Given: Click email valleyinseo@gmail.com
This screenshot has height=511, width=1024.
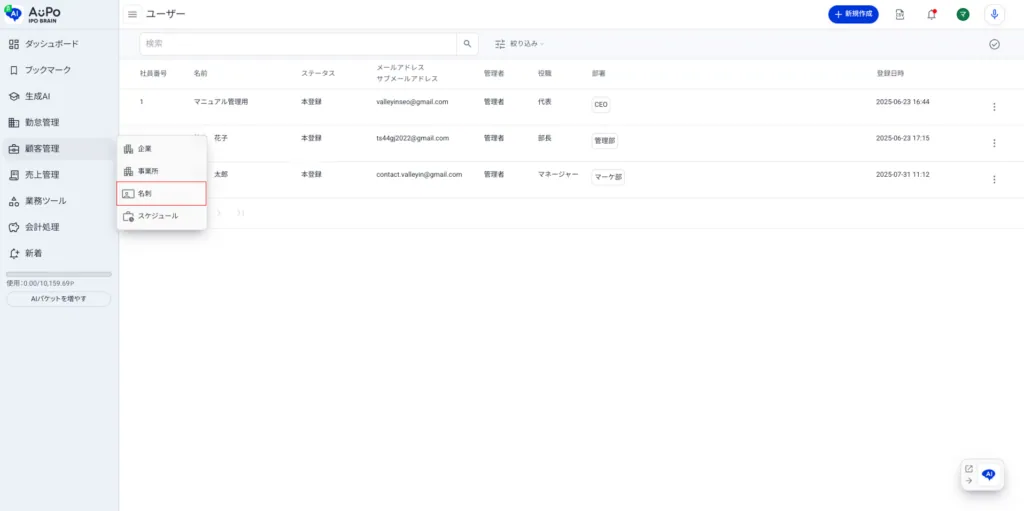Looking at the screenshot, I should (412, 102).
